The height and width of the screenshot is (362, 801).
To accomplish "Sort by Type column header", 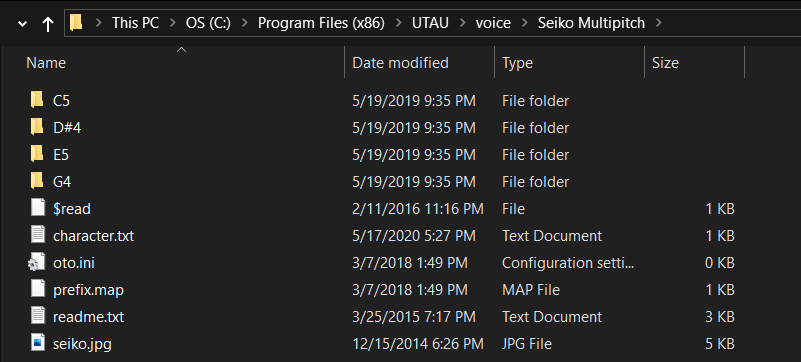I will click(569, 62).
